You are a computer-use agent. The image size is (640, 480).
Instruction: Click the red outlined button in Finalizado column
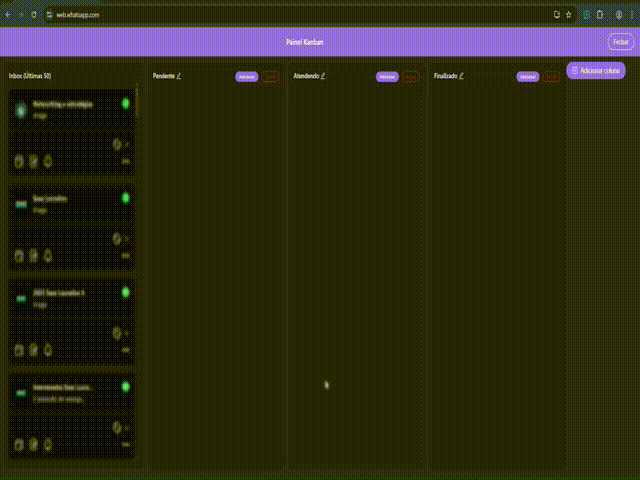tap(551, 76)
